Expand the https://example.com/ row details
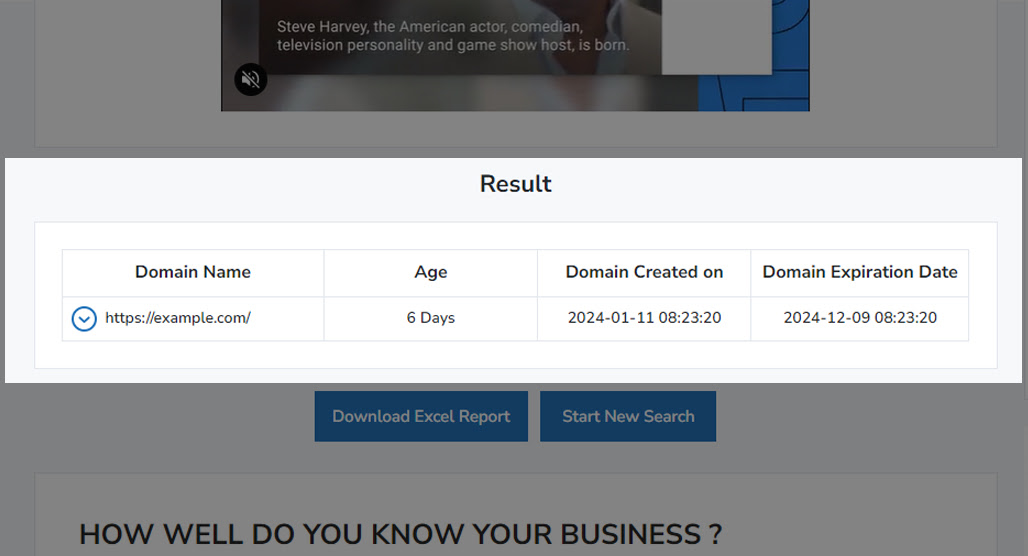The image size is (1028, 556). pyautogui.click(x=84, y=319)
